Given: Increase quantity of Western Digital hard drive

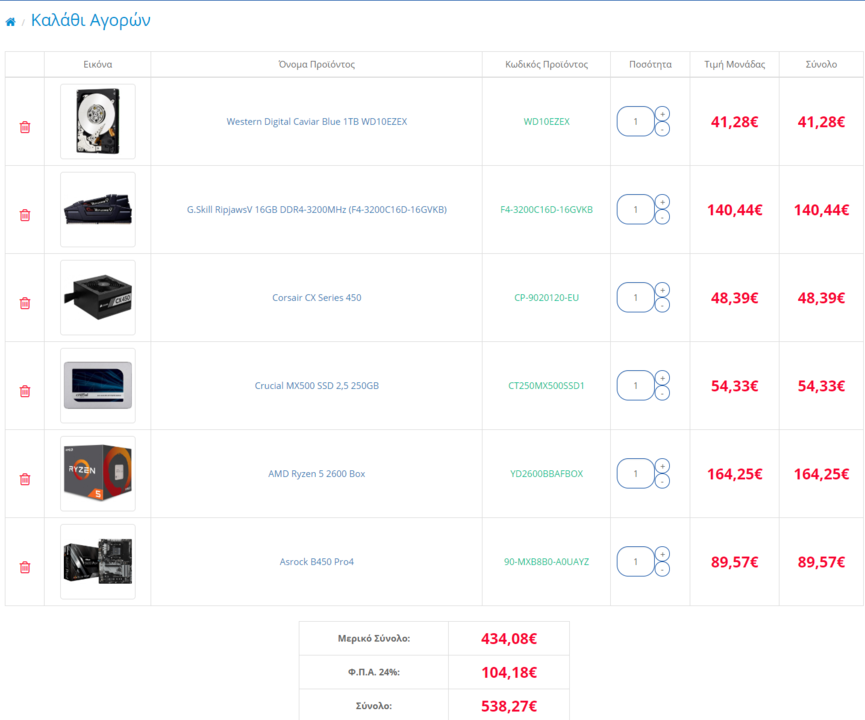Looking at the screenshot, I should tap(663, 114).
